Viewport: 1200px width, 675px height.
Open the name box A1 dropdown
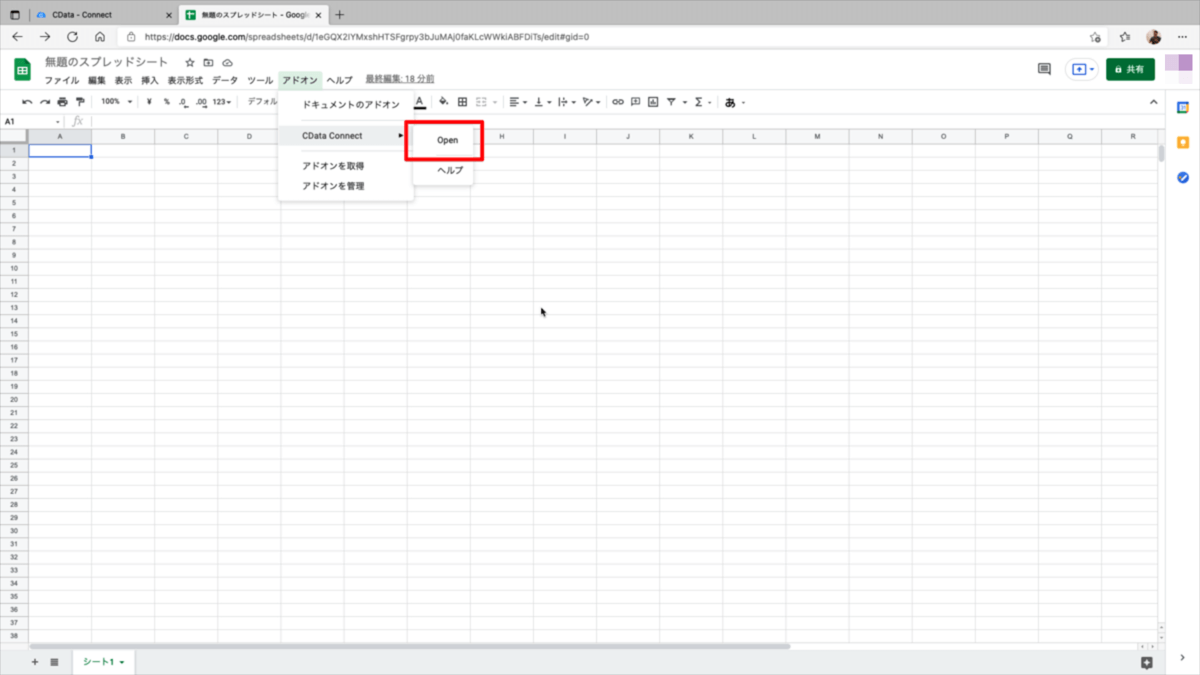pyautogui.click(x=58, y=121)
